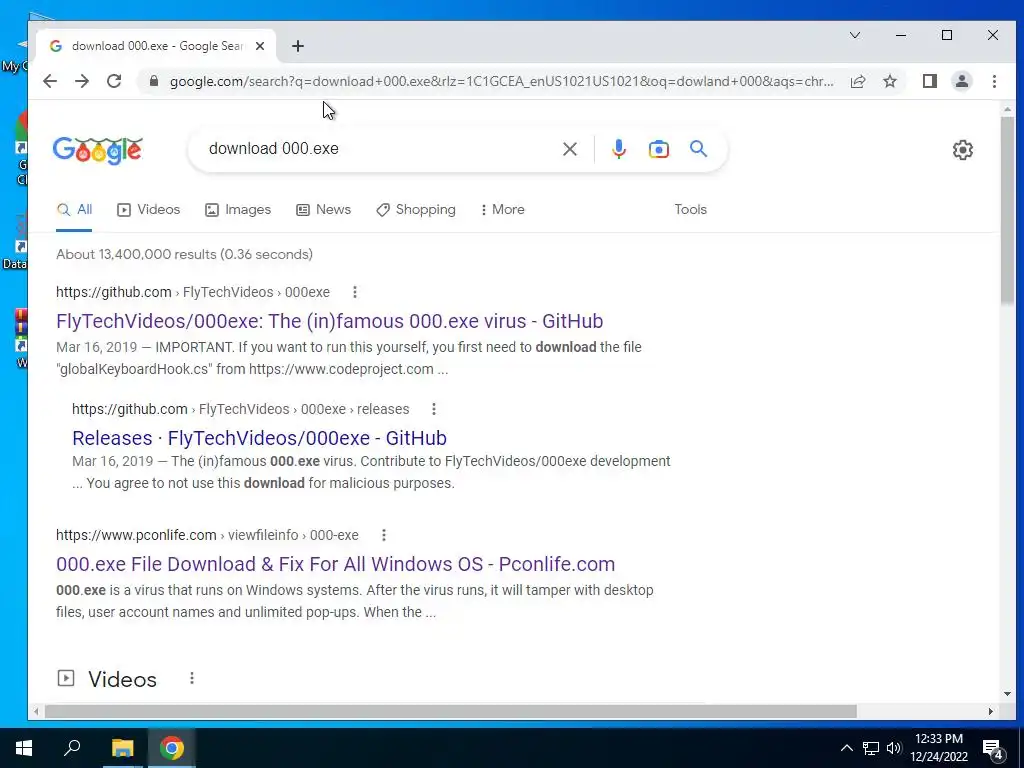The image size is (1024, 768).
Task: Click the vertical scrollbar thumb
Action: [1007, 209]
